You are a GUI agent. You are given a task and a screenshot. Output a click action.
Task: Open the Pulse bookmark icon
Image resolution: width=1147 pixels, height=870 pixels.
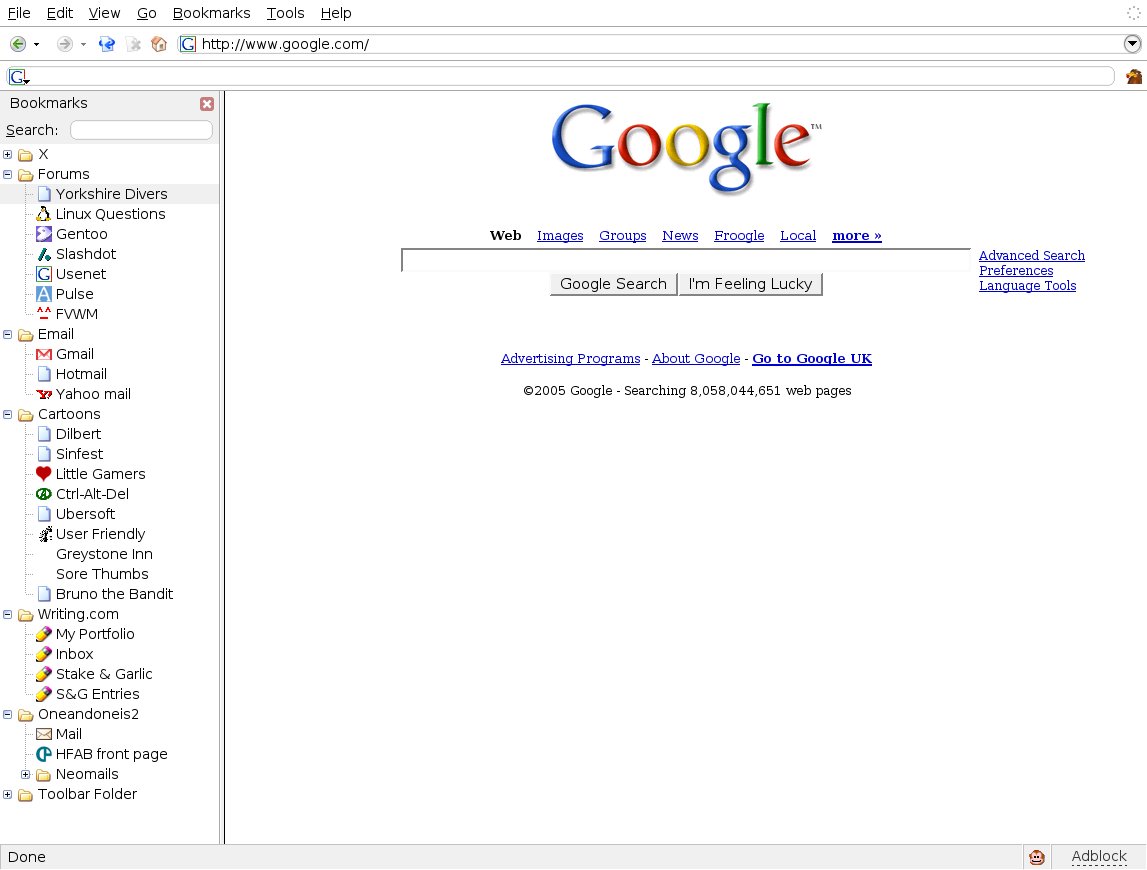(44, 294)
